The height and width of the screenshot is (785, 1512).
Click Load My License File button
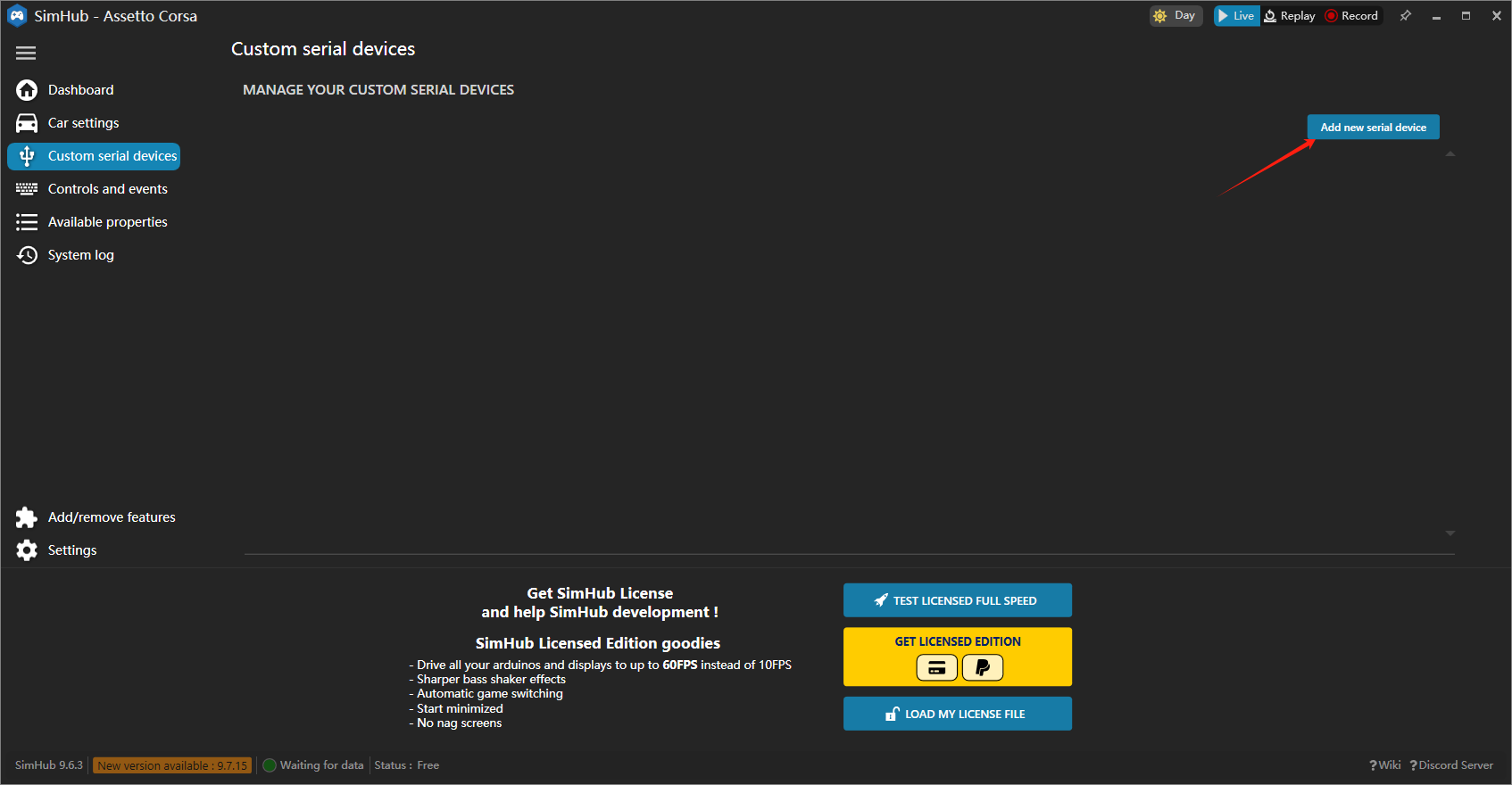pos(957,714)
